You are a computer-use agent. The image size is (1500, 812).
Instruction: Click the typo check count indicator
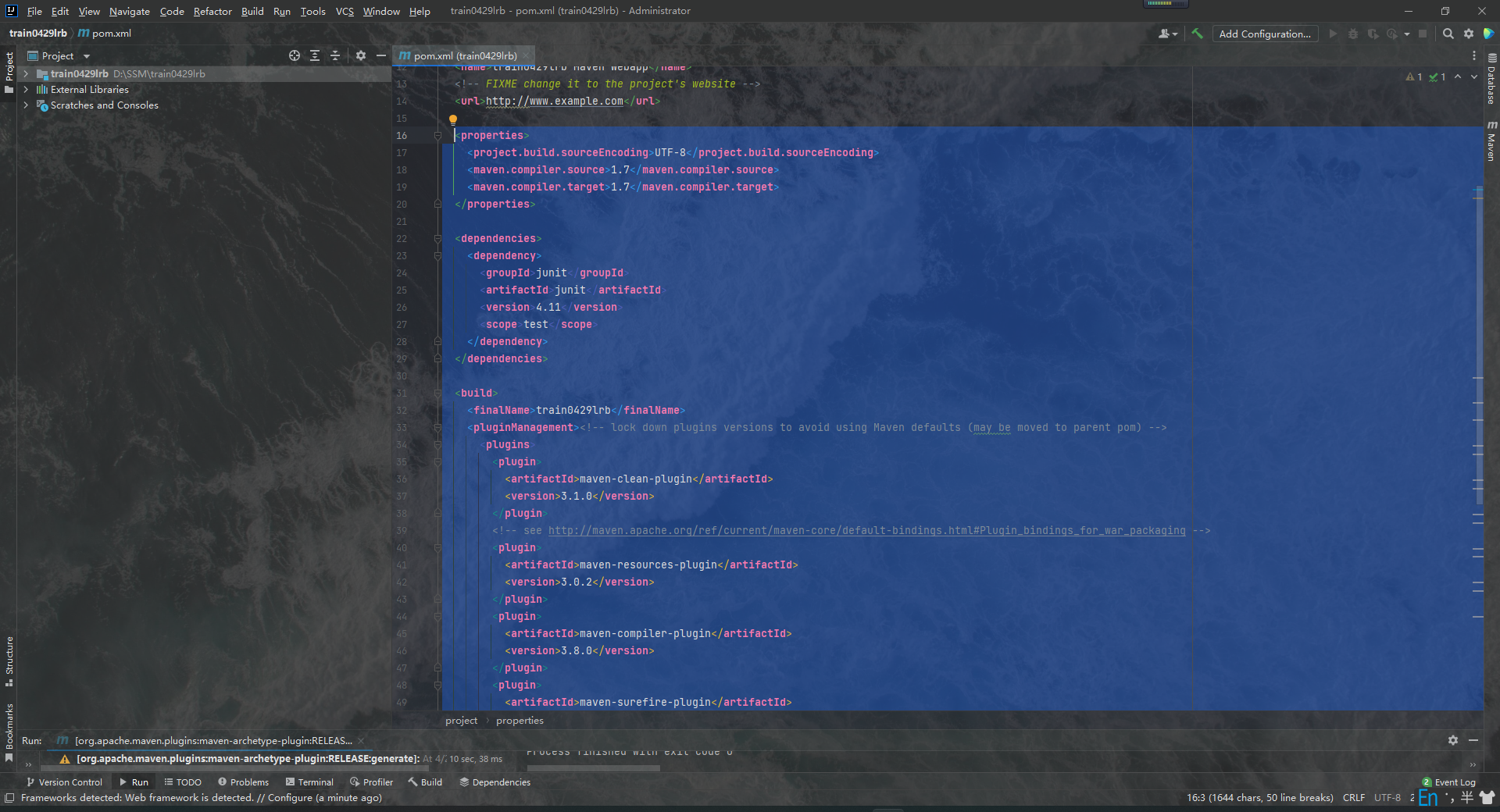coord(1437,77)
